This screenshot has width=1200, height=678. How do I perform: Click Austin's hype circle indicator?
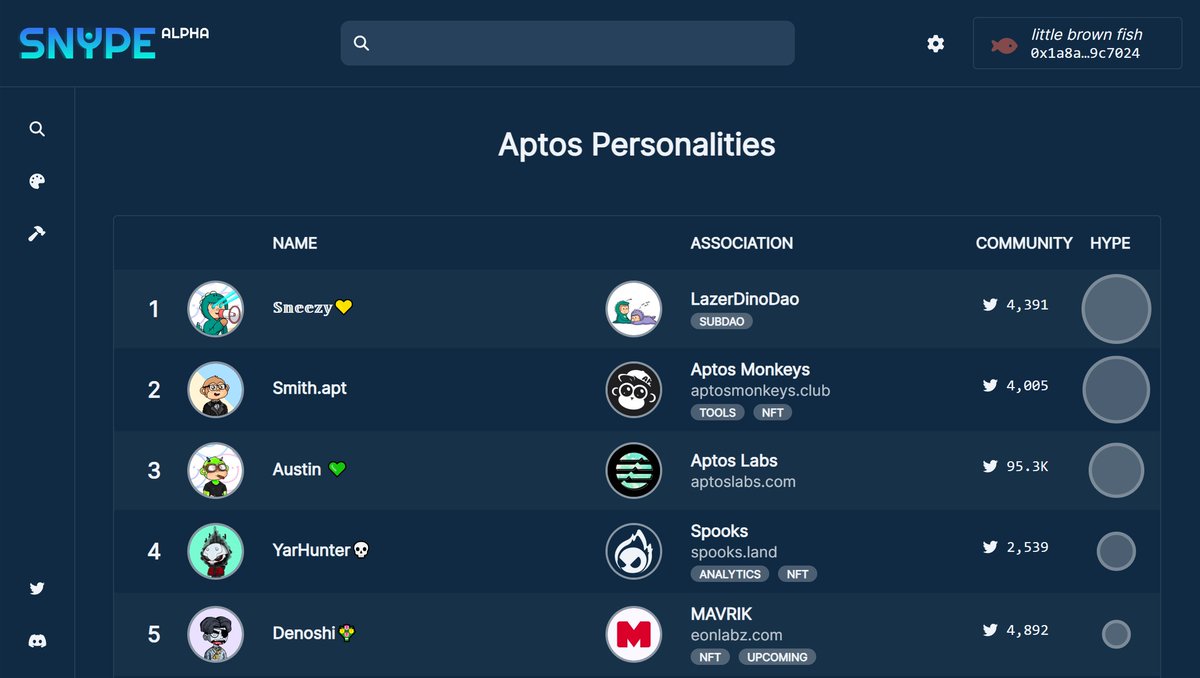[x=1116, y=470]
